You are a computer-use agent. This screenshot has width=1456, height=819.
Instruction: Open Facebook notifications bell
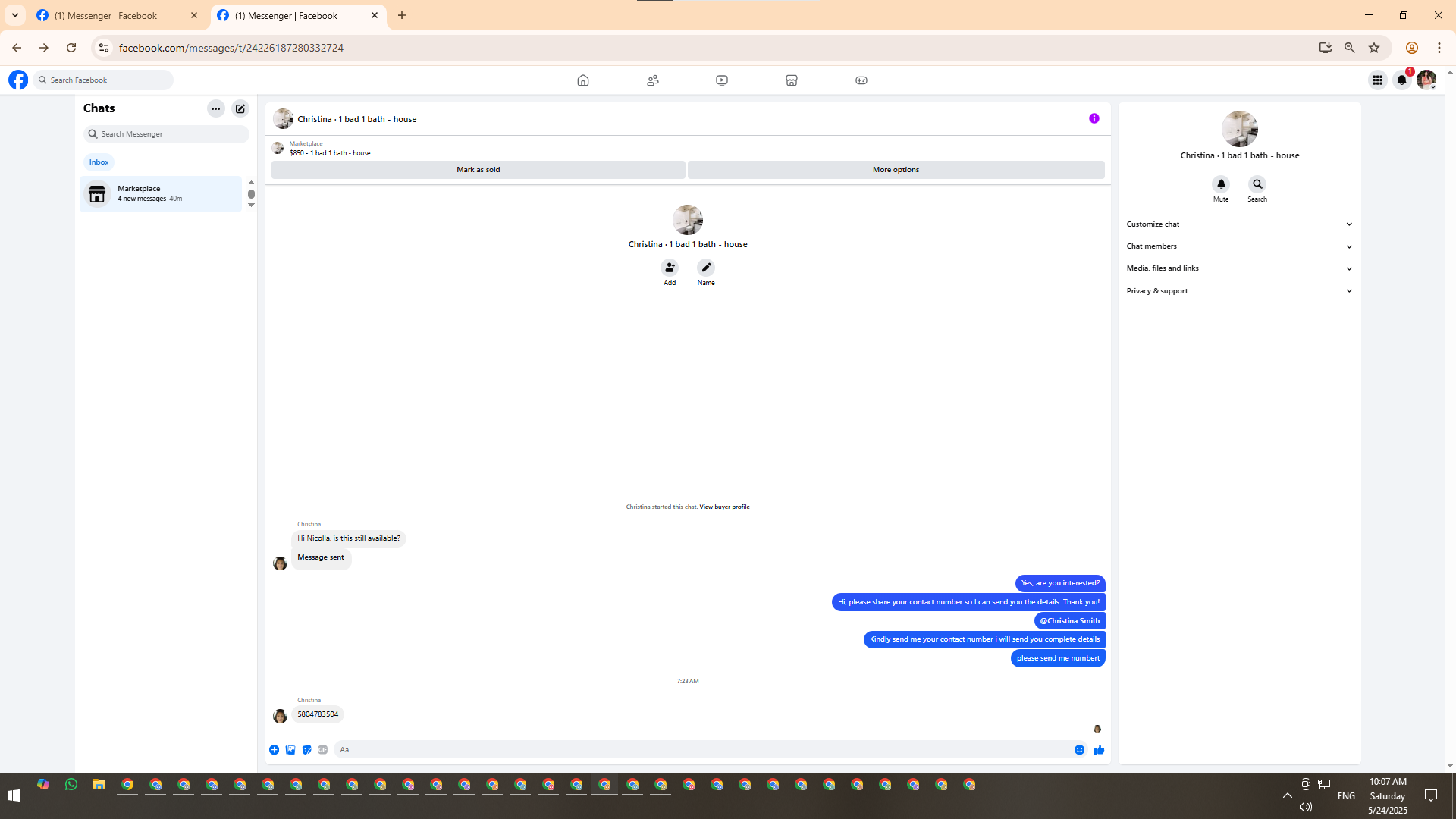click(x=1401, y=80)
